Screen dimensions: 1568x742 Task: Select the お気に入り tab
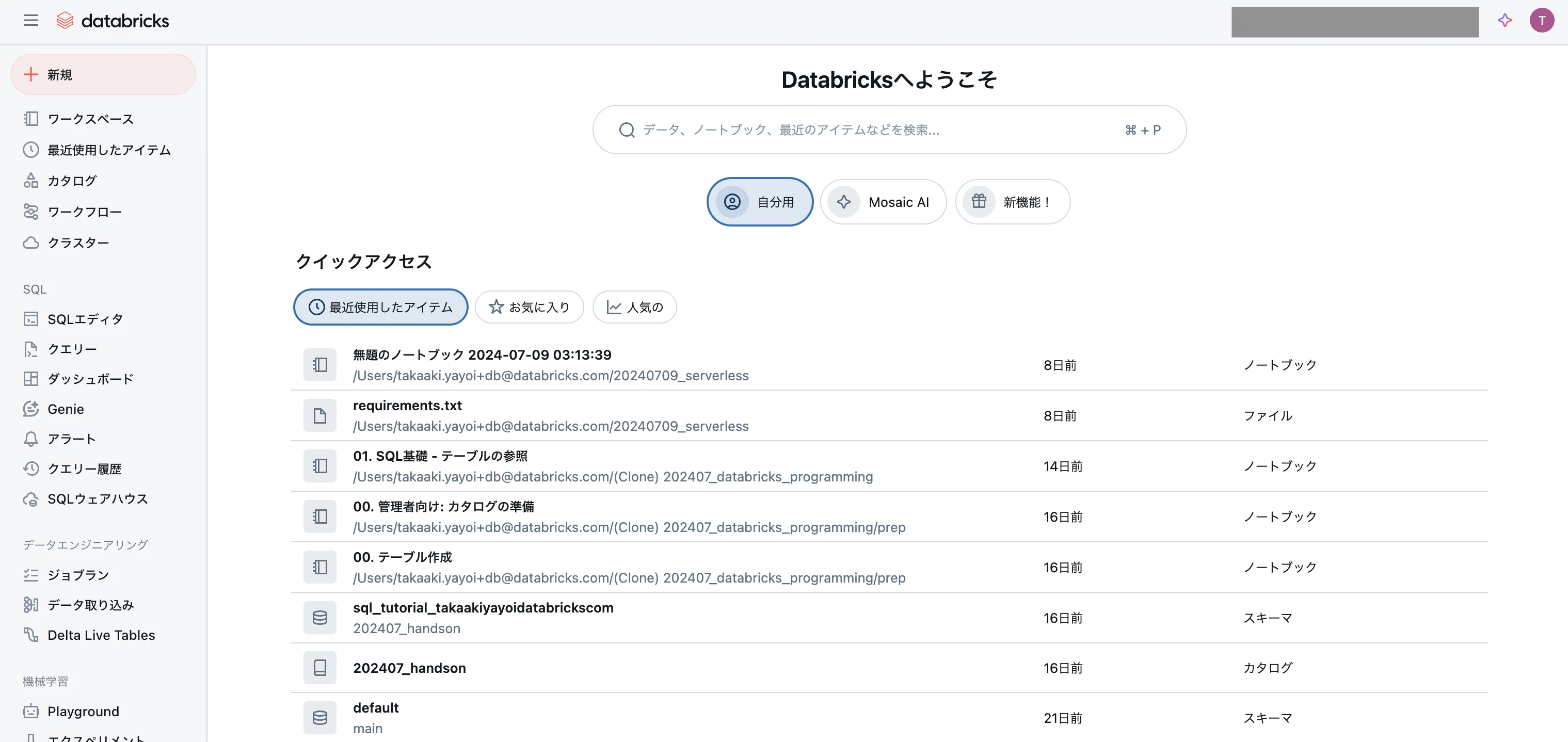click(x=530, y=307)
